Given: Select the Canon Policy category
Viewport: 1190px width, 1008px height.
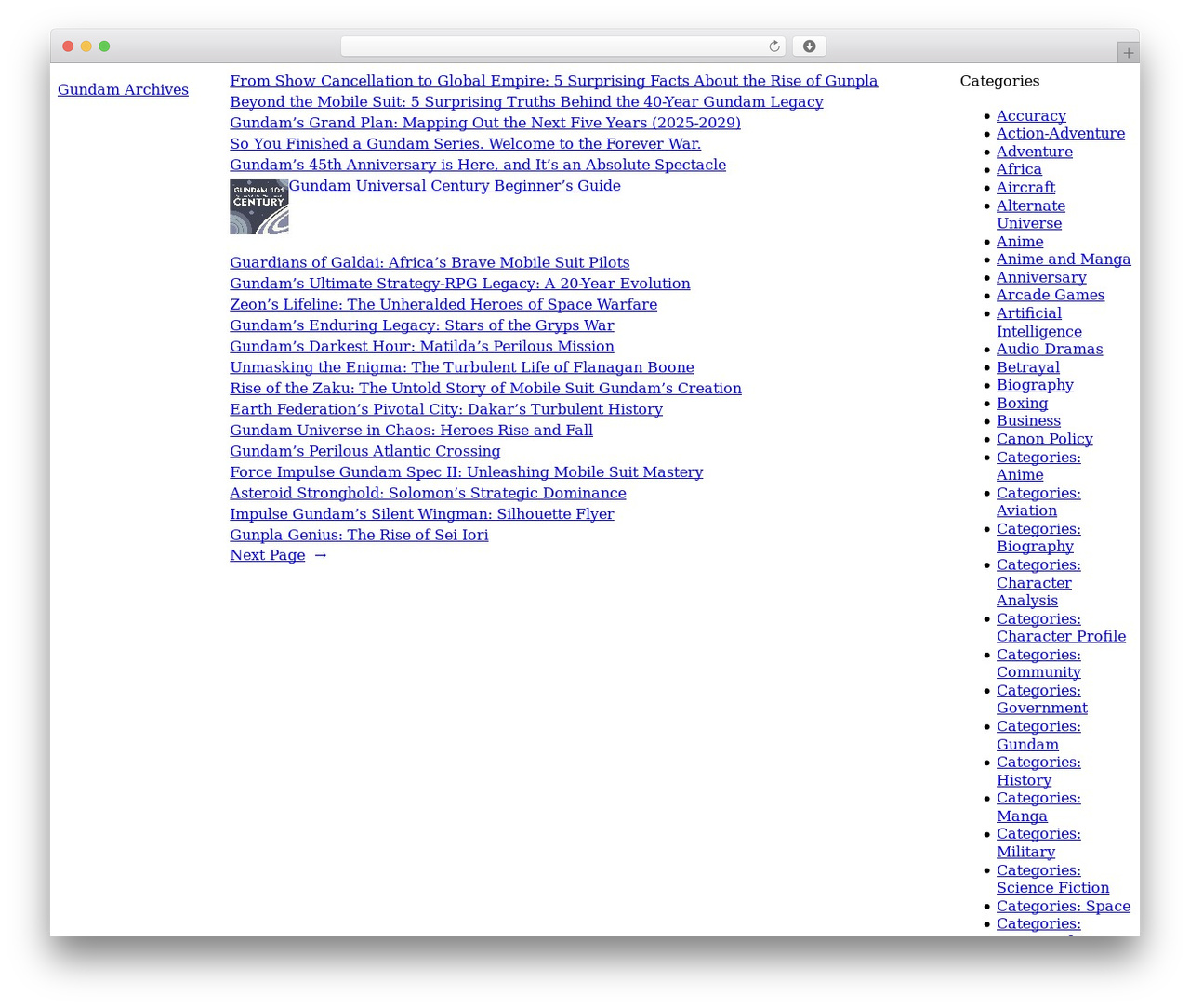Looking at the screenshot, I should [x=1045, y=439].
